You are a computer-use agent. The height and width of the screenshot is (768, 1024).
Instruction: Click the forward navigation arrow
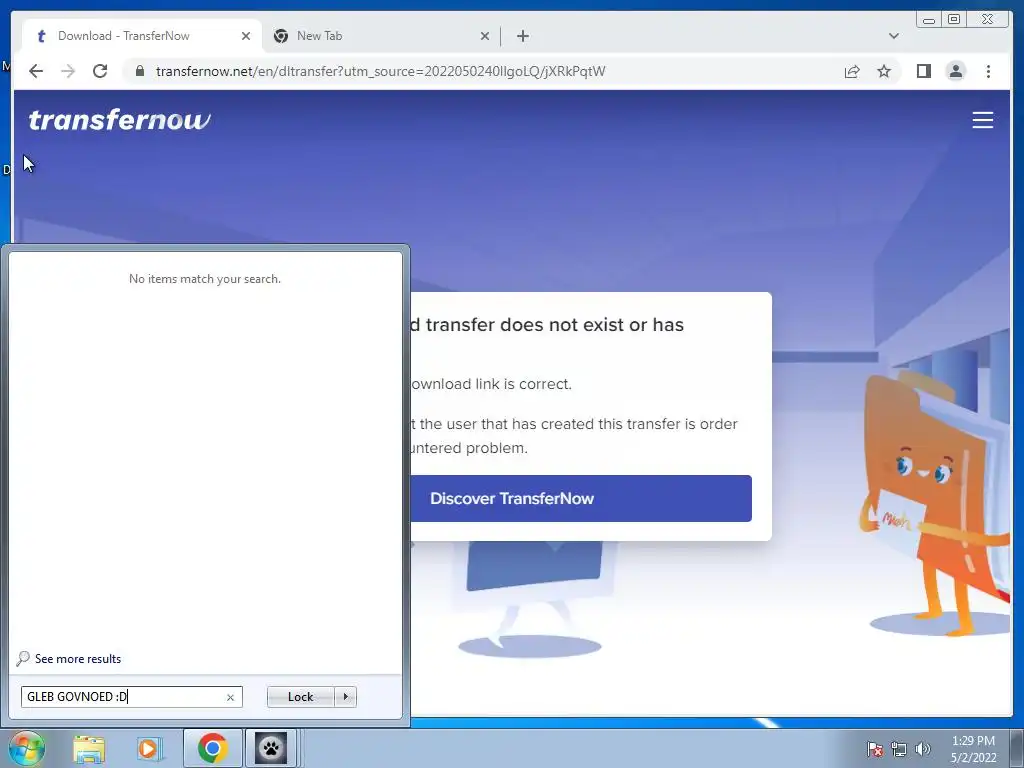[68, 71]
